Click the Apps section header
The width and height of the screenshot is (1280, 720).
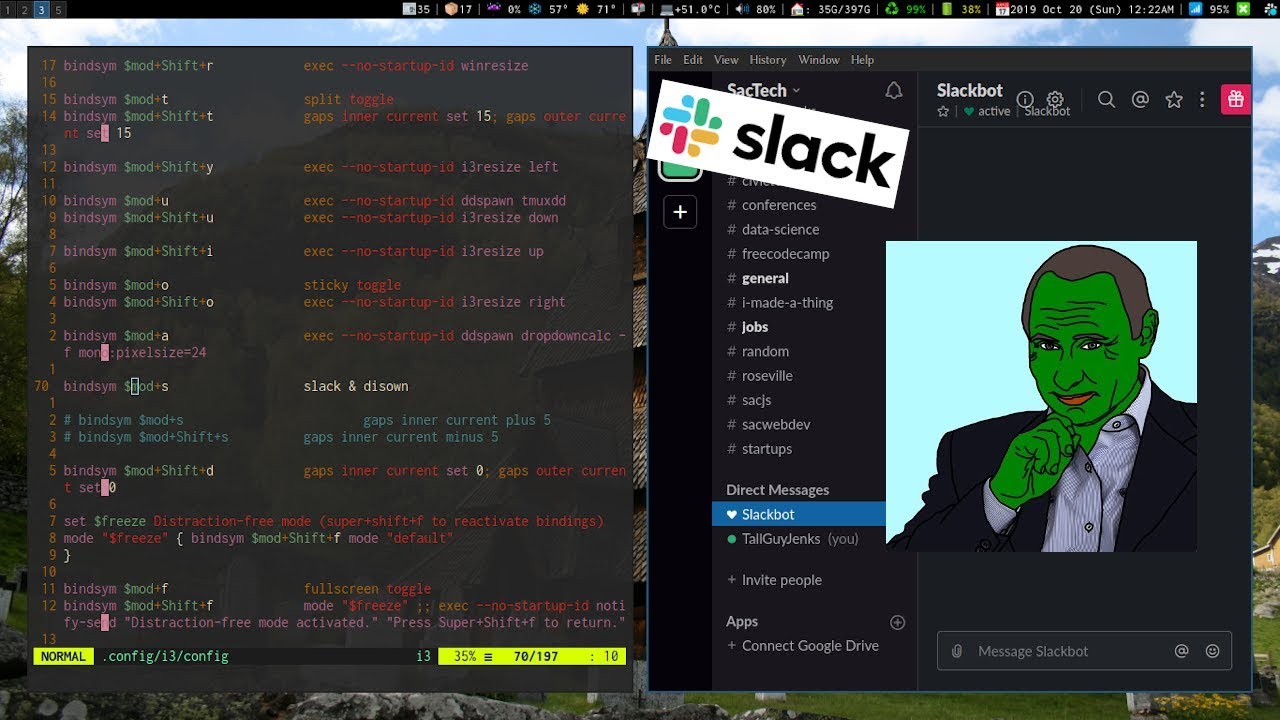point(742,622)
